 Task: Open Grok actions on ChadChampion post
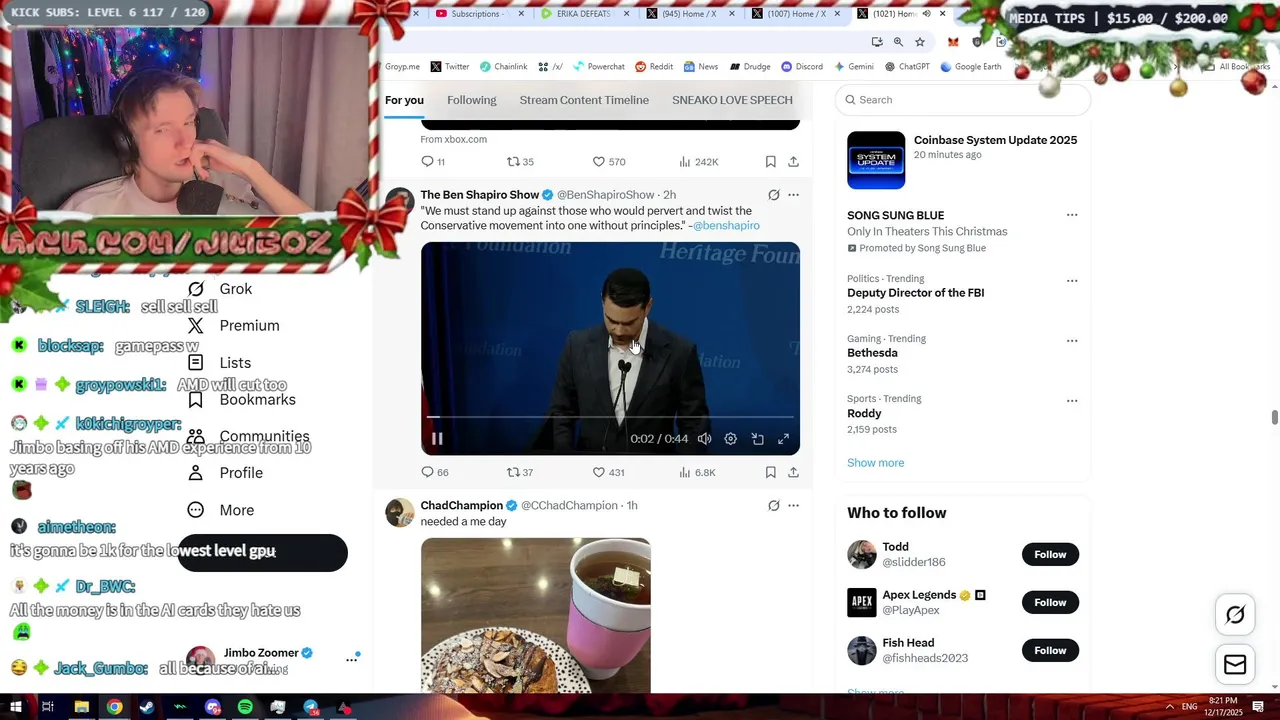773,506
